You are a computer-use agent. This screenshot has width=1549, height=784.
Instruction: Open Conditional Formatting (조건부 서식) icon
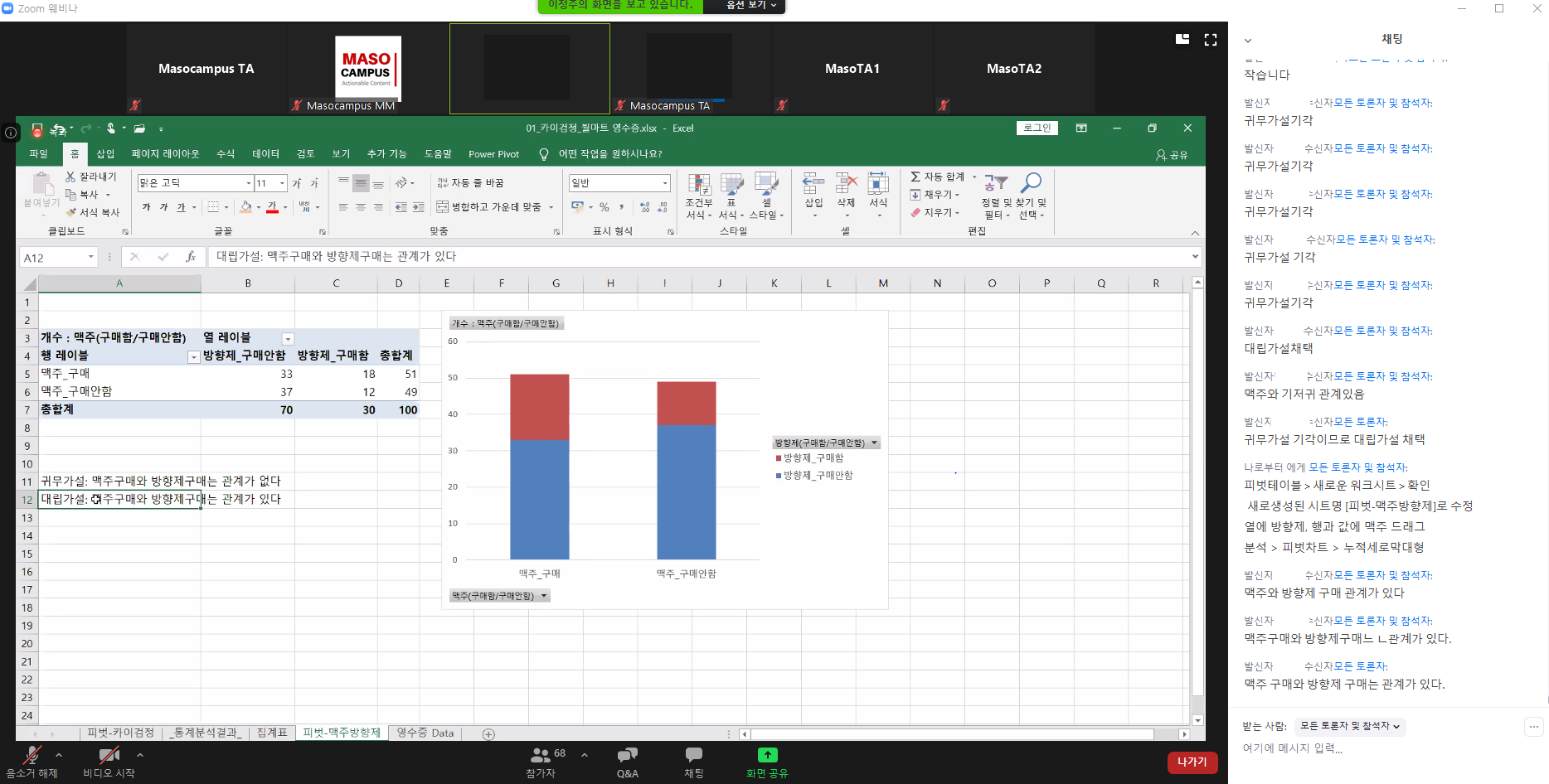click(699, 185)
